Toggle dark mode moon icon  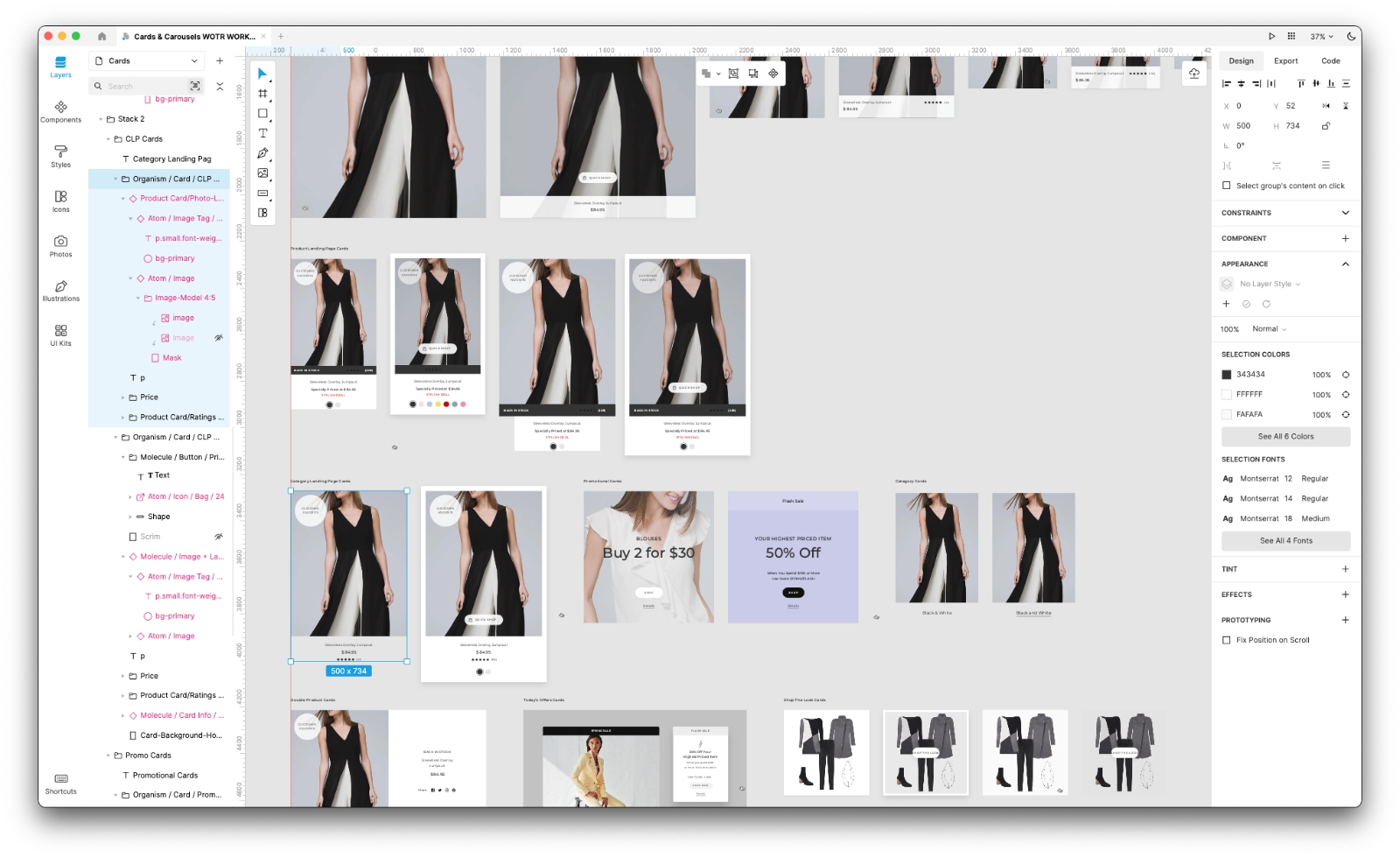click(1351, 37)
